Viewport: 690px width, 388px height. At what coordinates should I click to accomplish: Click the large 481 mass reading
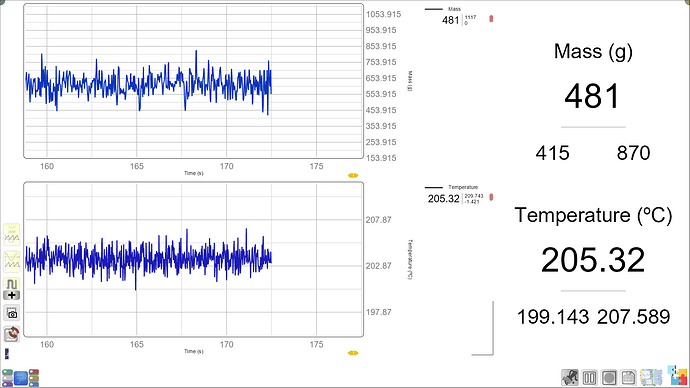592,96
